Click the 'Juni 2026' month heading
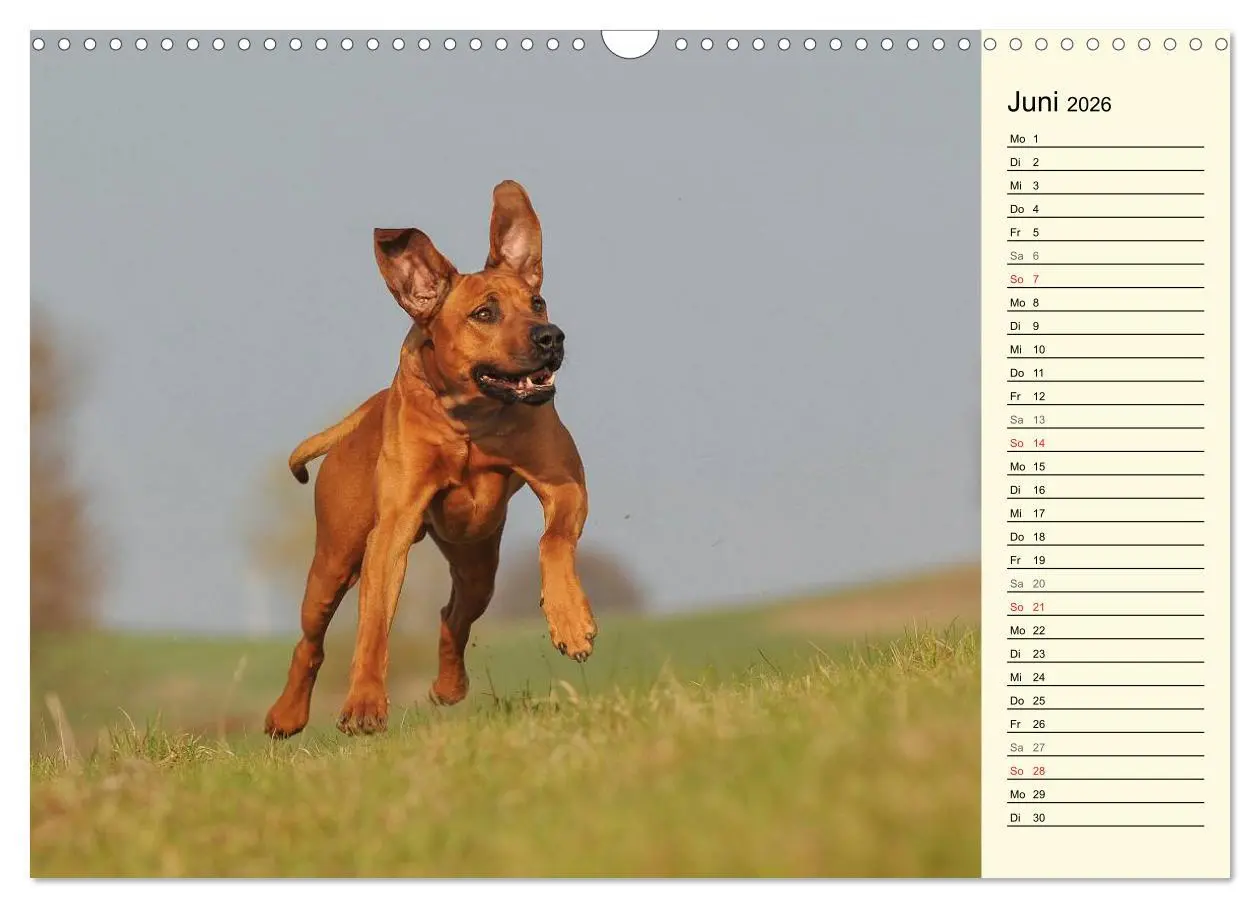 1059,103
